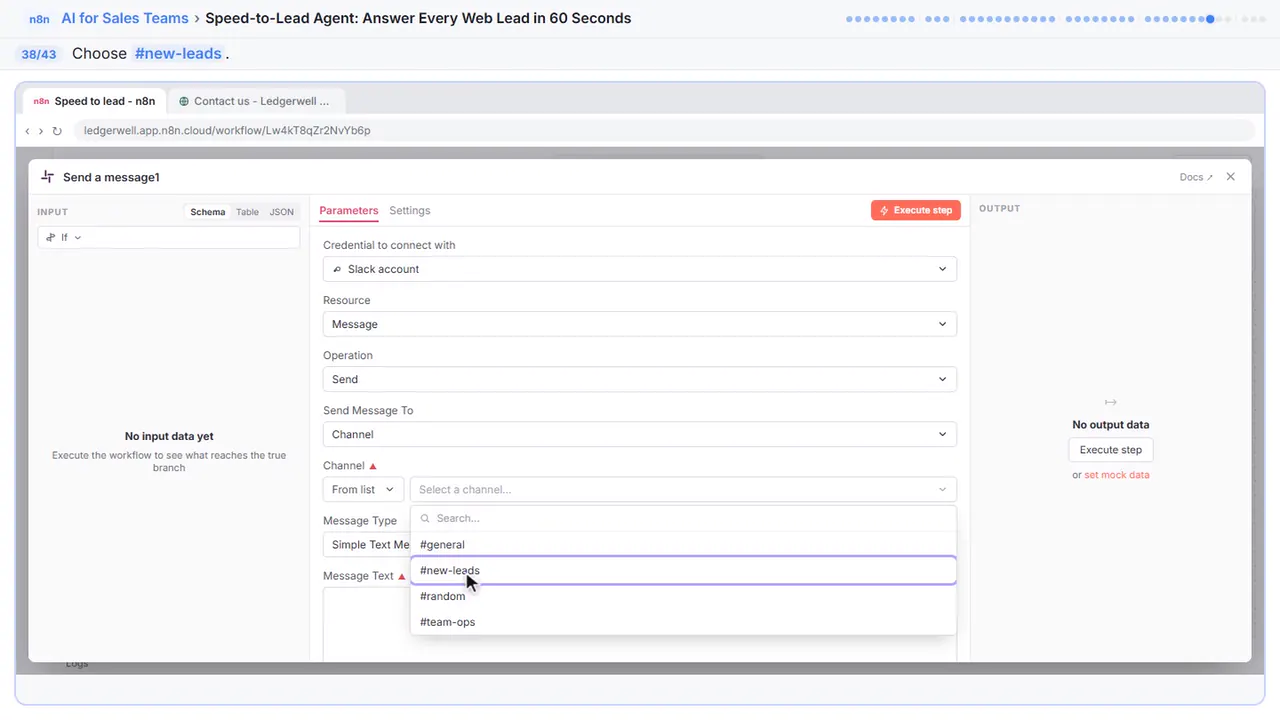Click the 38/43 step counter badge
Viewport: 1280px width, 720px height.
coord(39,54)
